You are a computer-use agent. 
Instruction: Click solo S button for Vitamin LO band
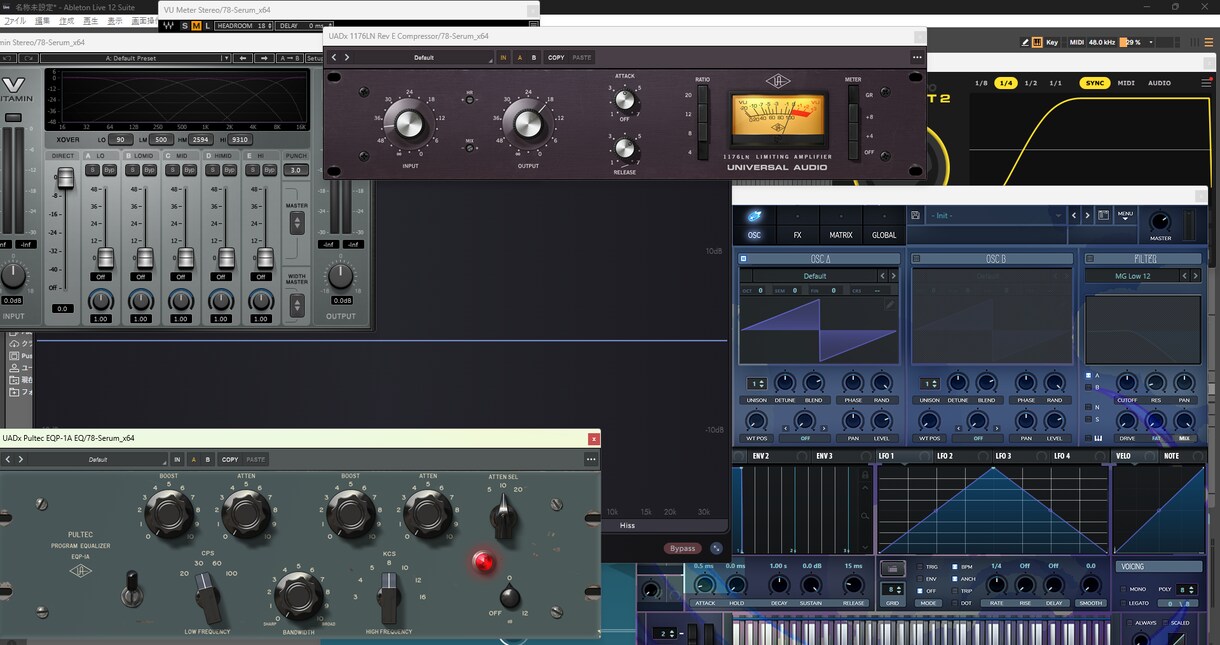click(x=93, y=170)
